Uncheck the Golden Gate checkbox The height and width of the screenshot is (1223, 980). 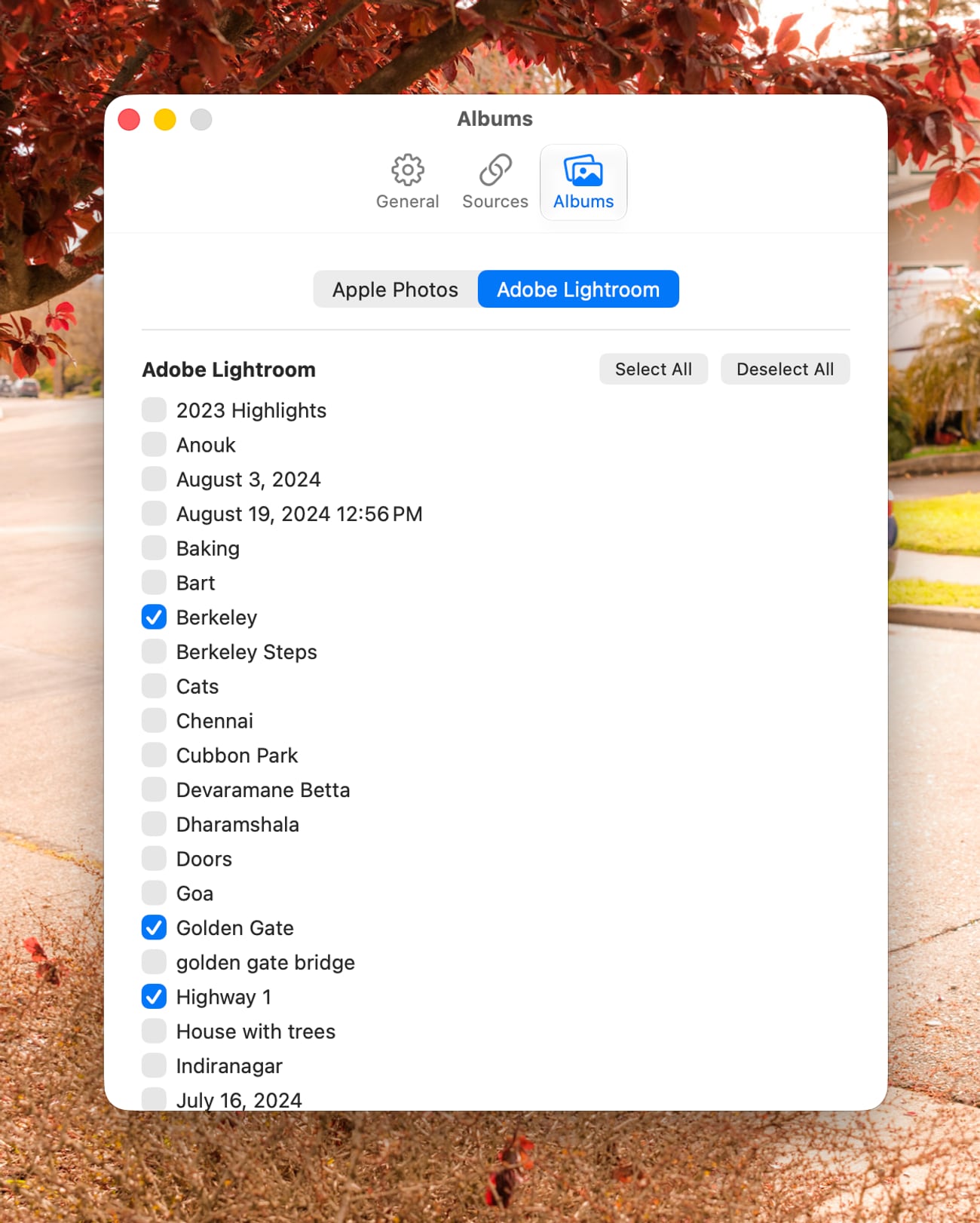[155, 928]
